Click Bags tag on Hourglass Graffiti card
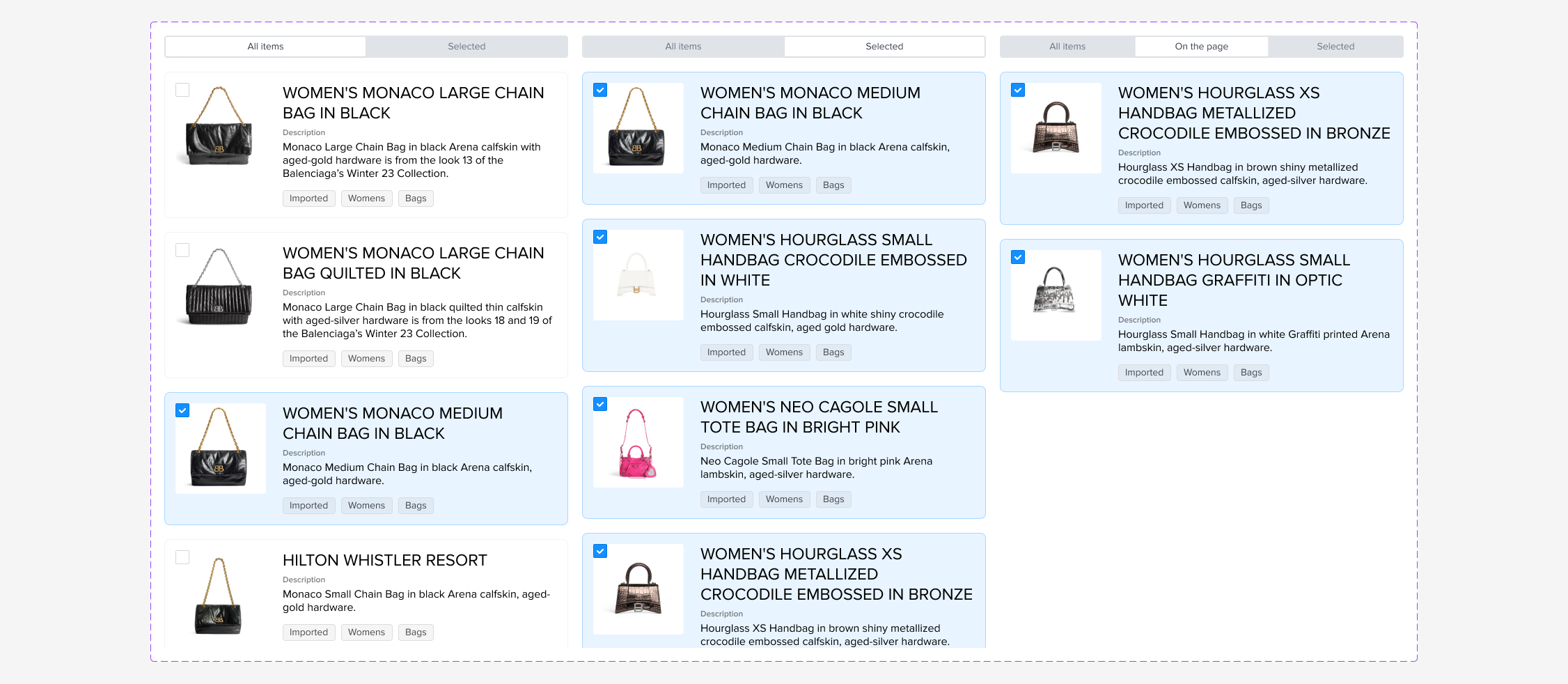 click(x=1251, y=373)
